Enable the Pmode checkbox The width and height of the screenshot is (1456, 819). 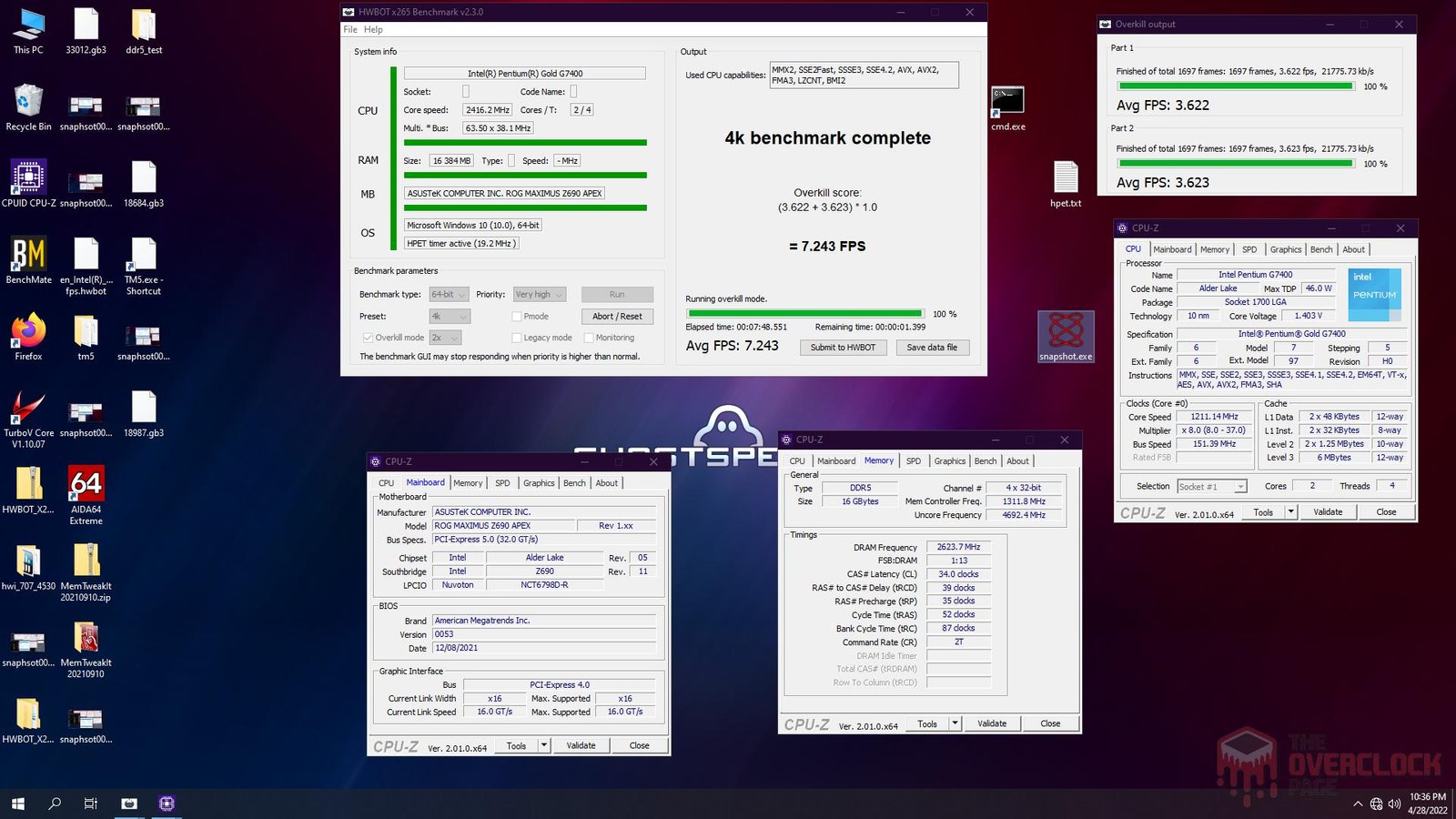[517, 316]
